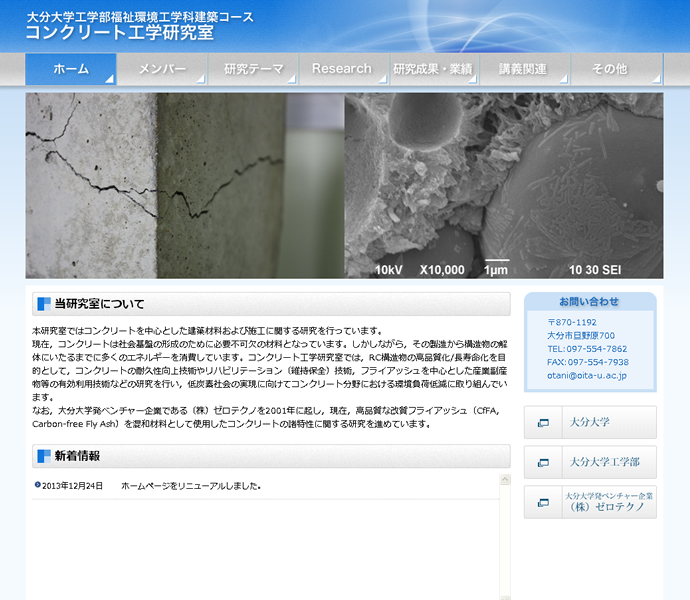Click the 新着情報 section heading

click(x=271, y=456)
